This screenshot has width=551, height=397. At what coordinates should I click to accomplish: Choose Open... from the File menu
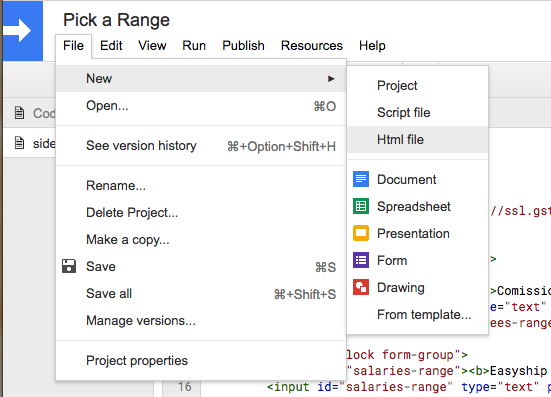pos(201,105)
